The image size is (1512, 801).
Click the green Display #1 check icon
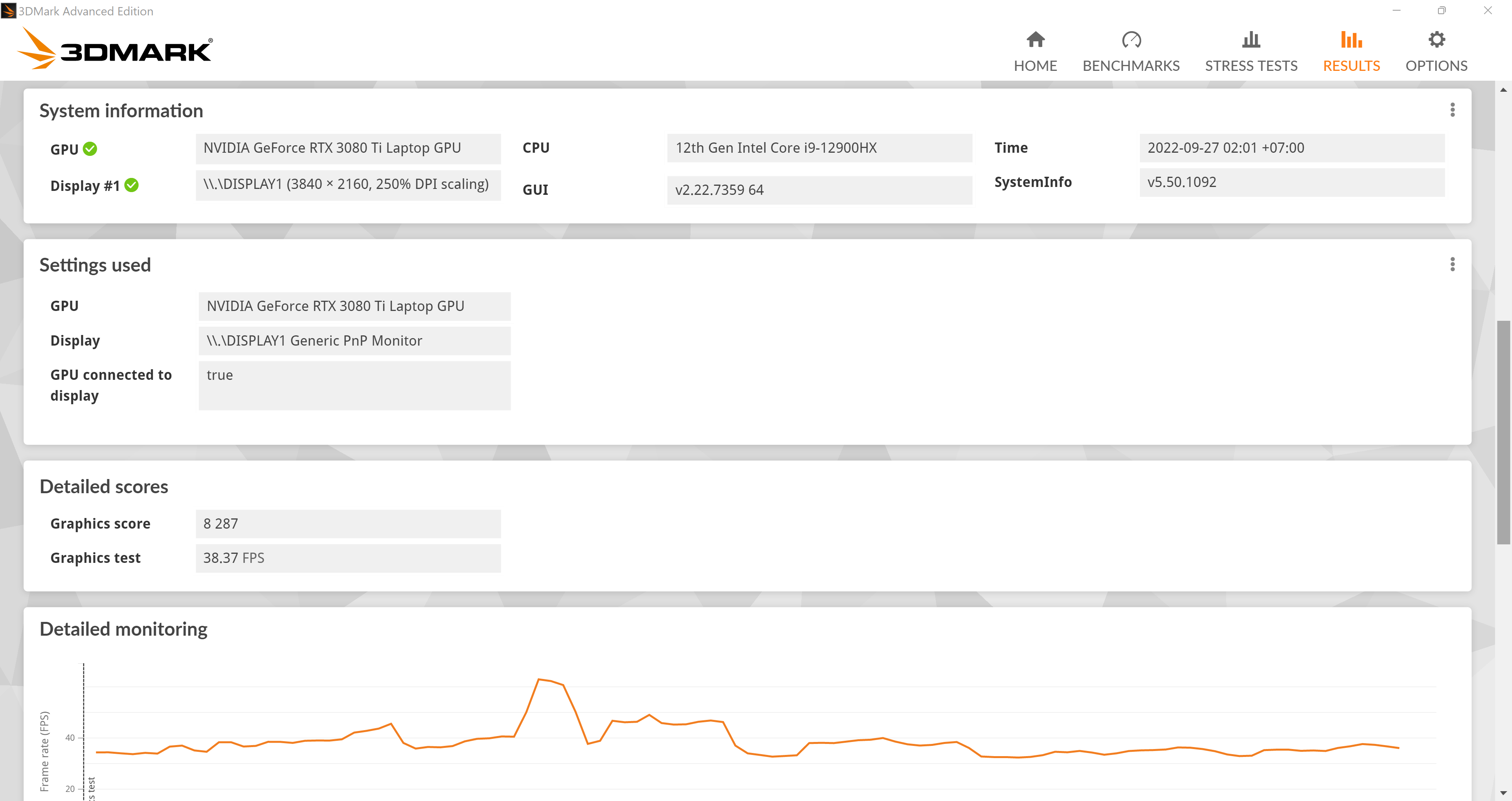tap(132, 185)
